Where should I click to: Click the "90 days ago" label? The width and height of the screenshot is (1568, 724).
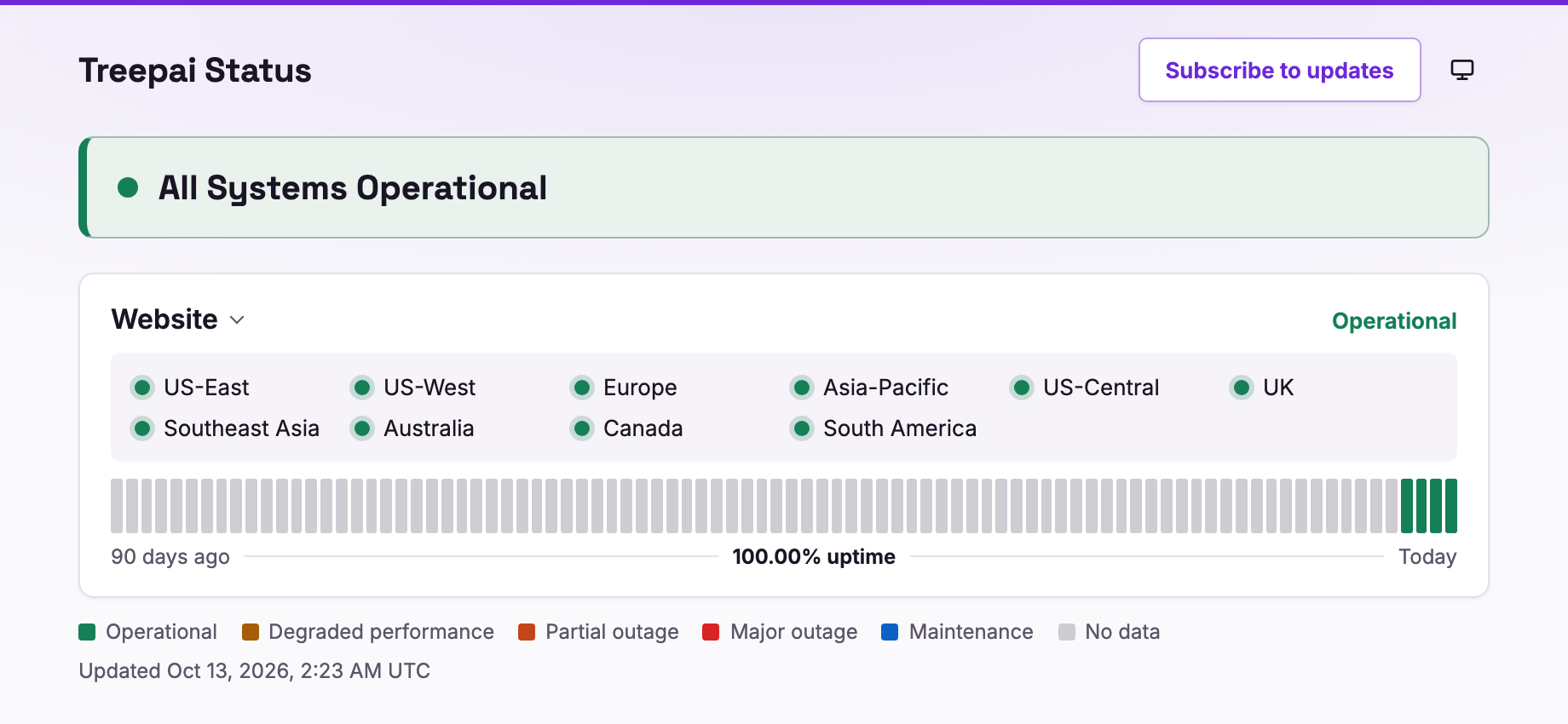(x=170, y=557)
